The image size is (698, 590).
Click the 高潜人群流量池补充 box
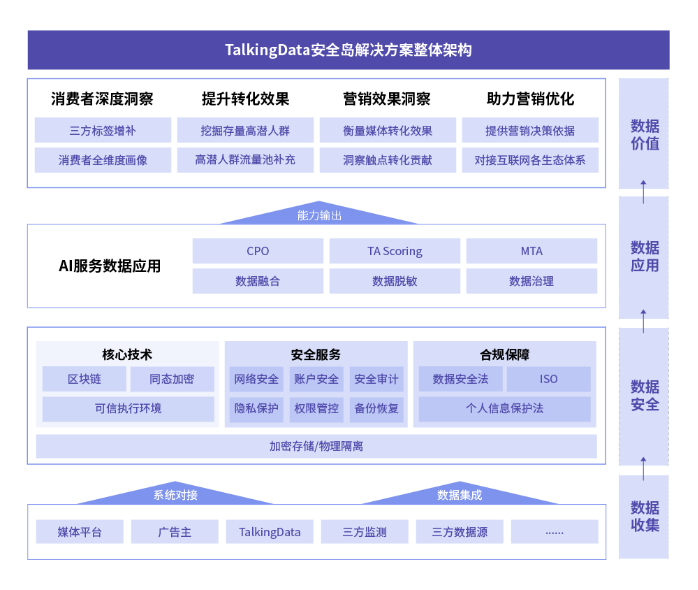(x=245, y=160)
